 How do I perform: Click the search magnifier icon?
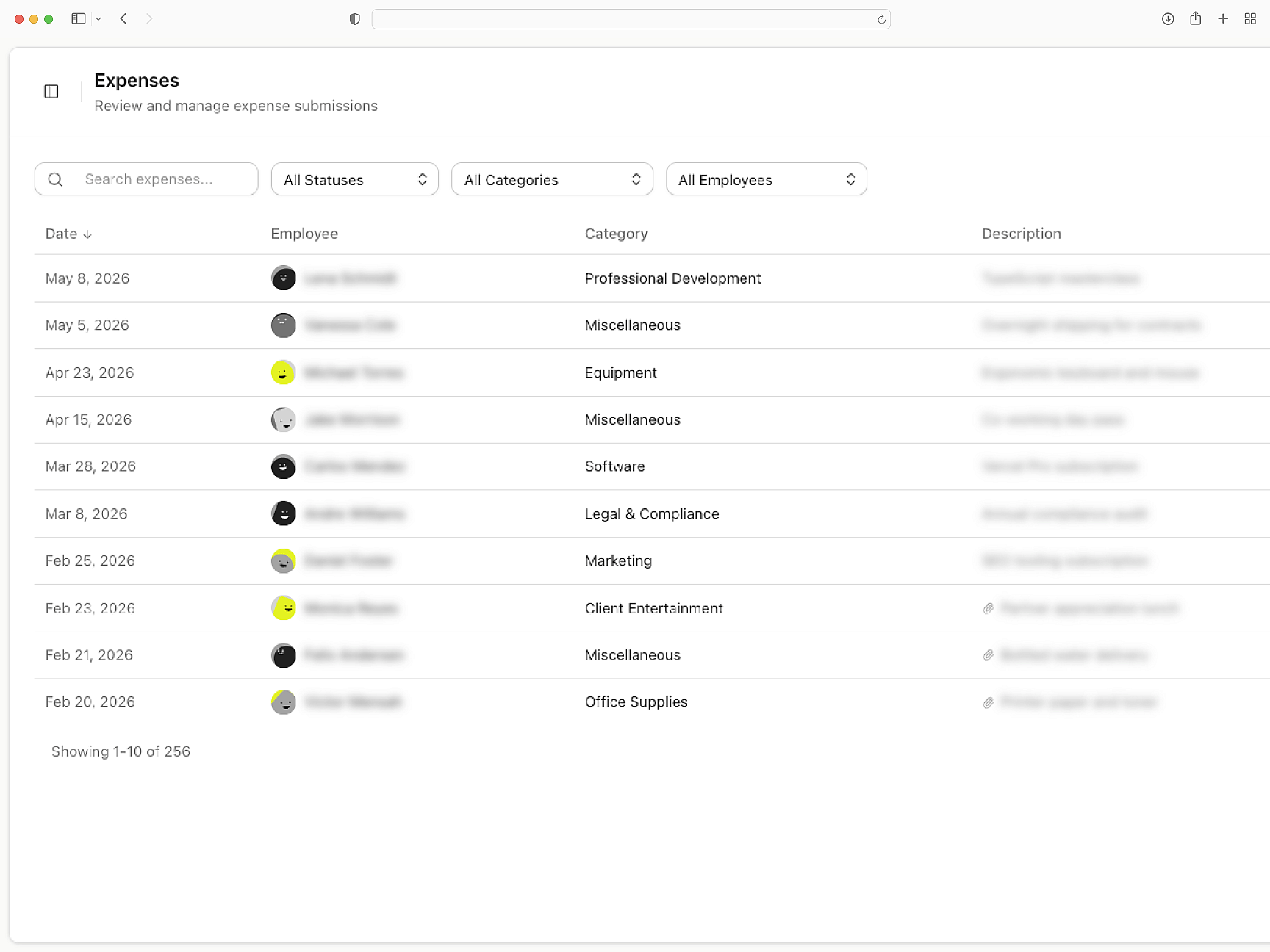click(55, 178)
